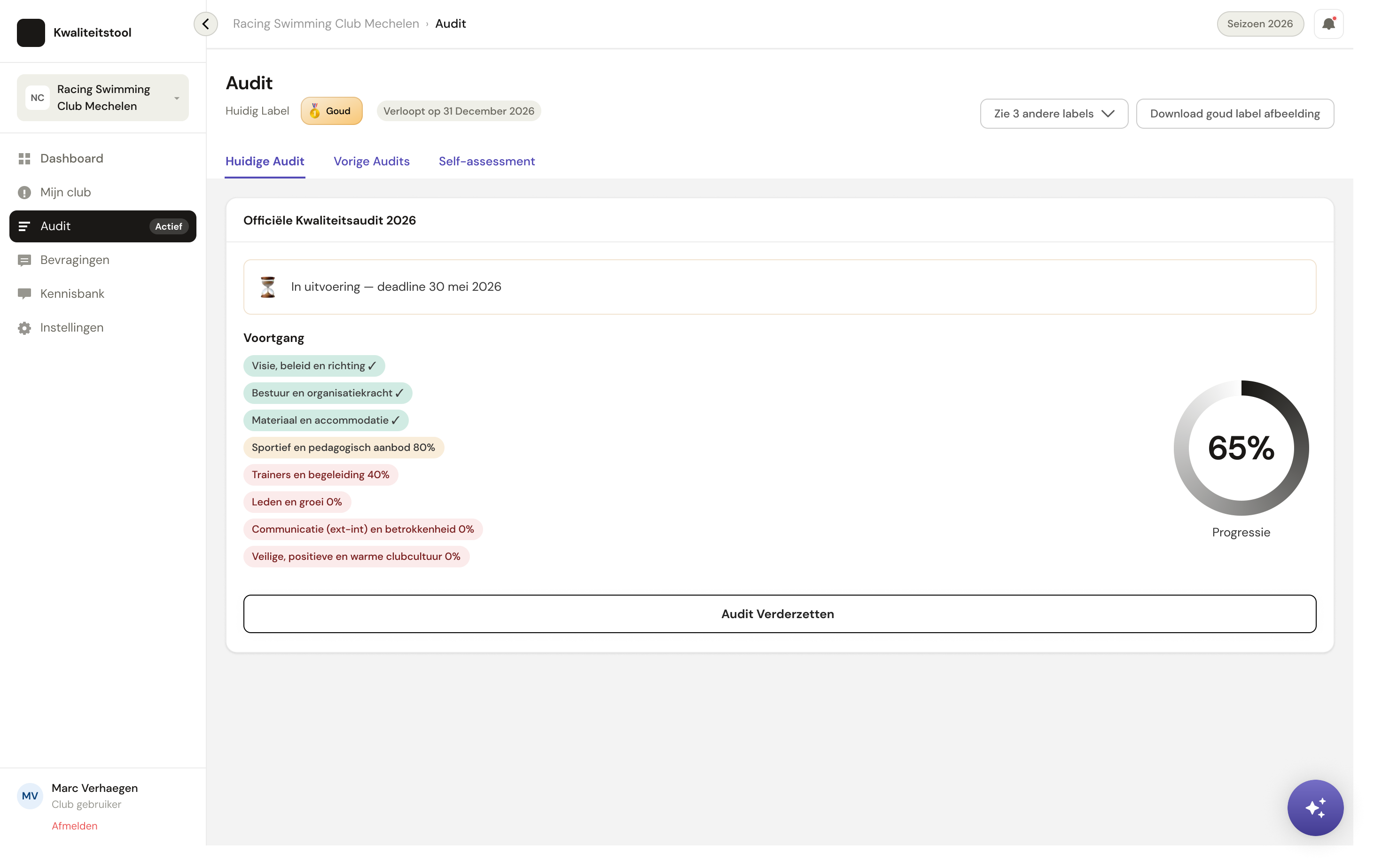Click the gold medal icon on Goud badge
The image size is (1374, 868).
pos(314,111)
